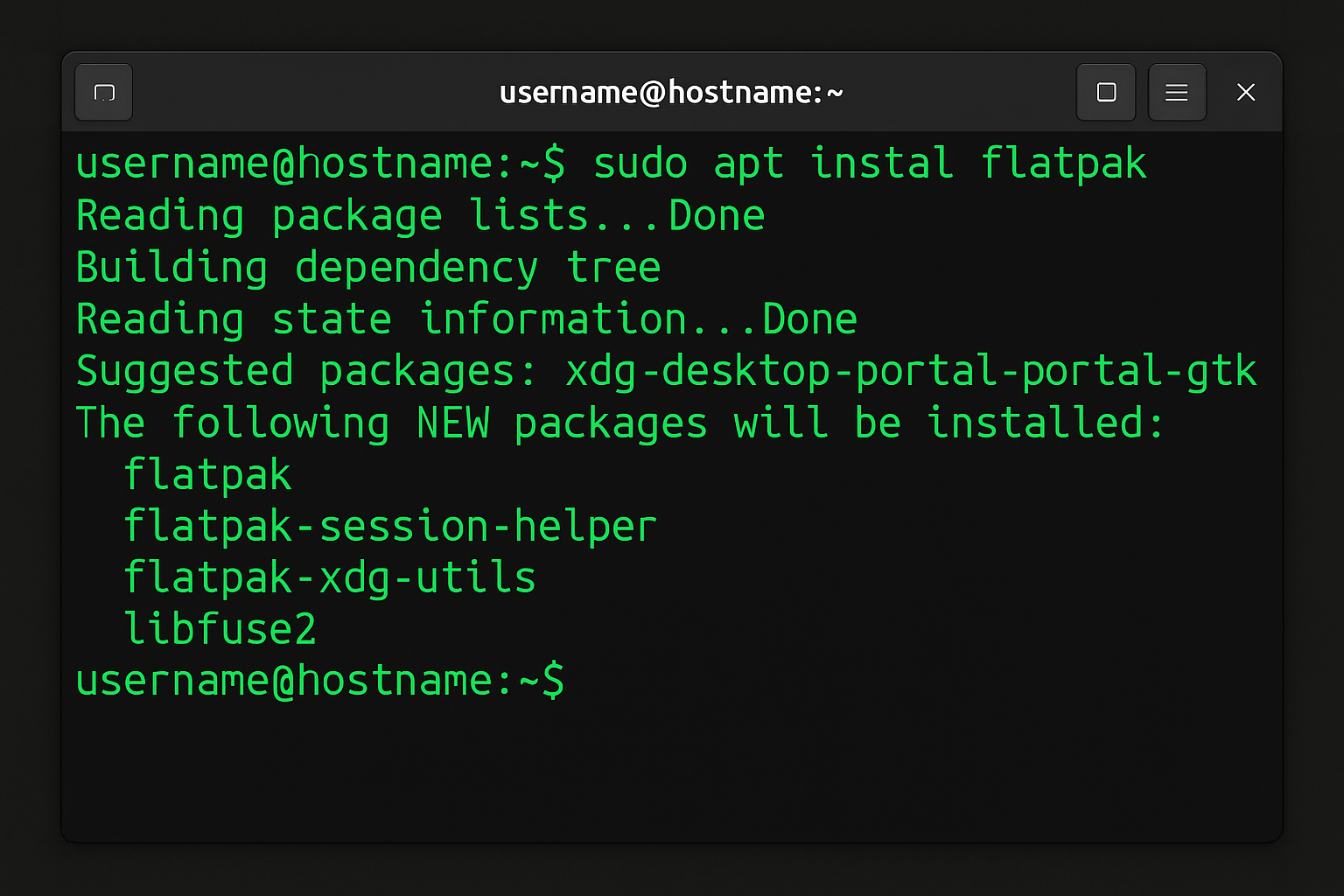1344x896 pixels.
Task: Click inside the terminal output area
Action: click(x=665, y=761)
